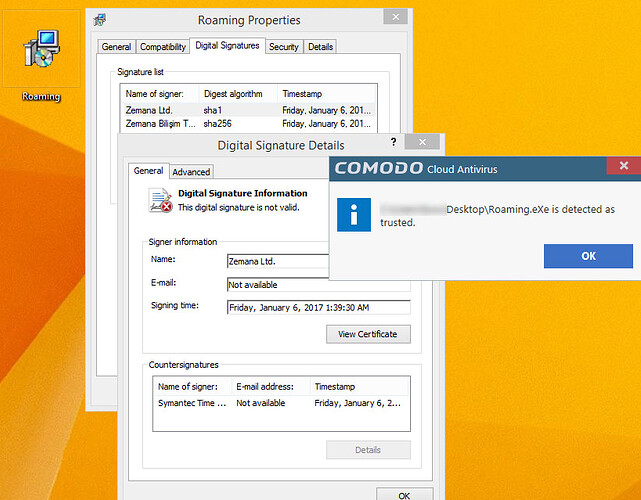Close the Roaming Properties window

tap(395, 17)
